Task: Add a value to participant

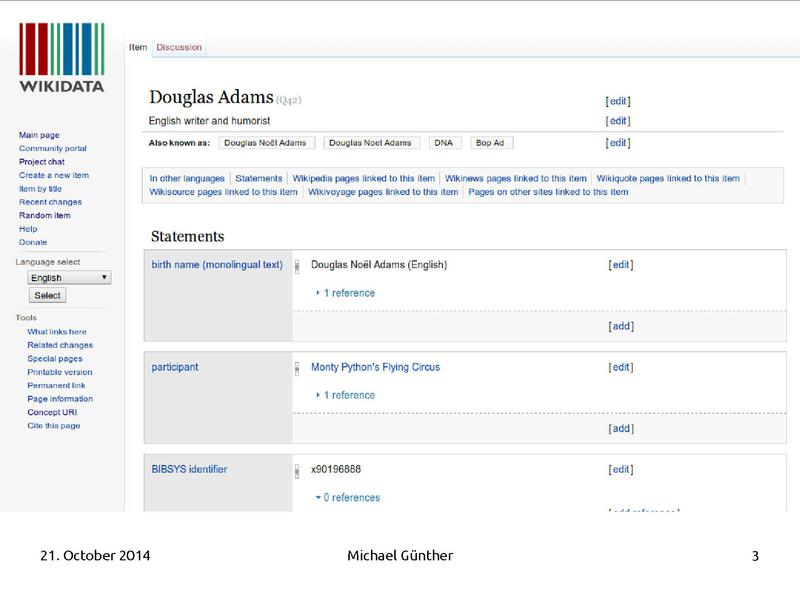Action: pos(621,429)
